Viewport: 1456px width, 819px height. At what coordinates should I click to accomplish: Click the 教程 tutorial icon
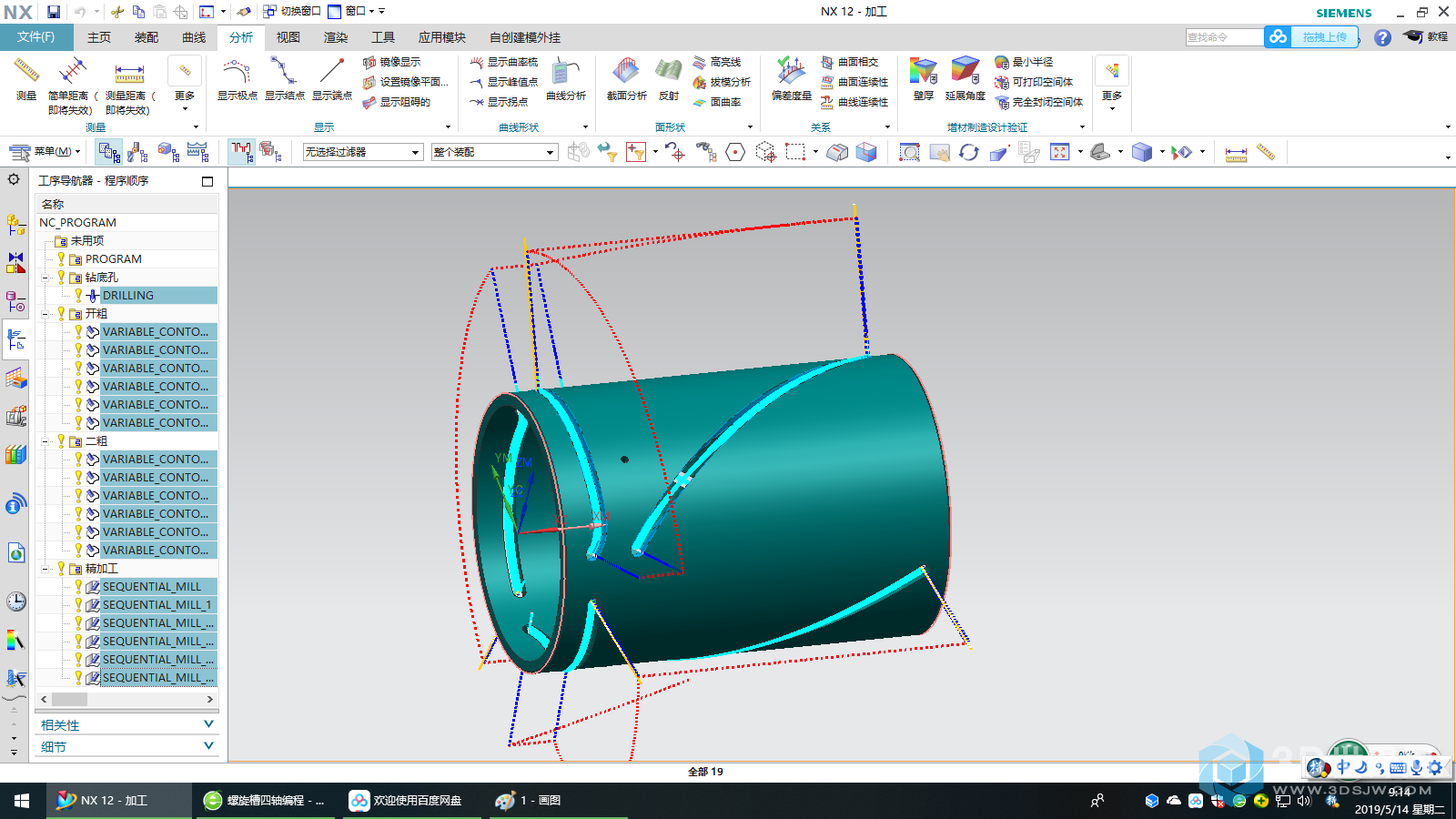coord(1425,36)
